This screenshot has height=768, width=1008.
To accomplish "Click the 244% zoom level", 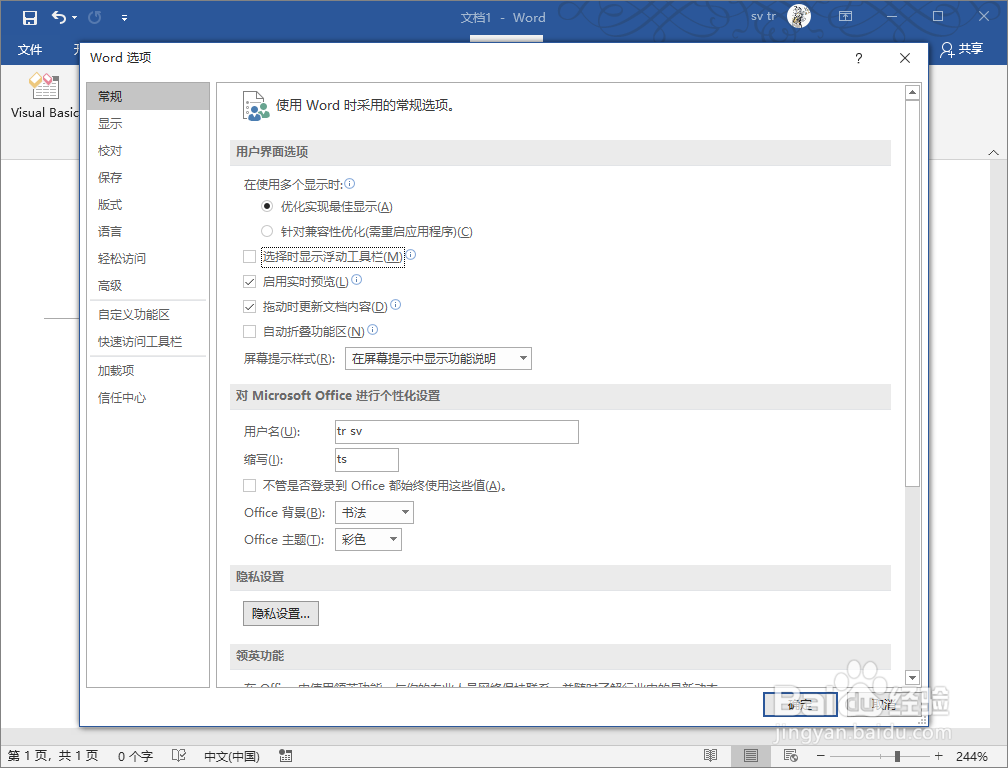I will [x=972, y=756].
